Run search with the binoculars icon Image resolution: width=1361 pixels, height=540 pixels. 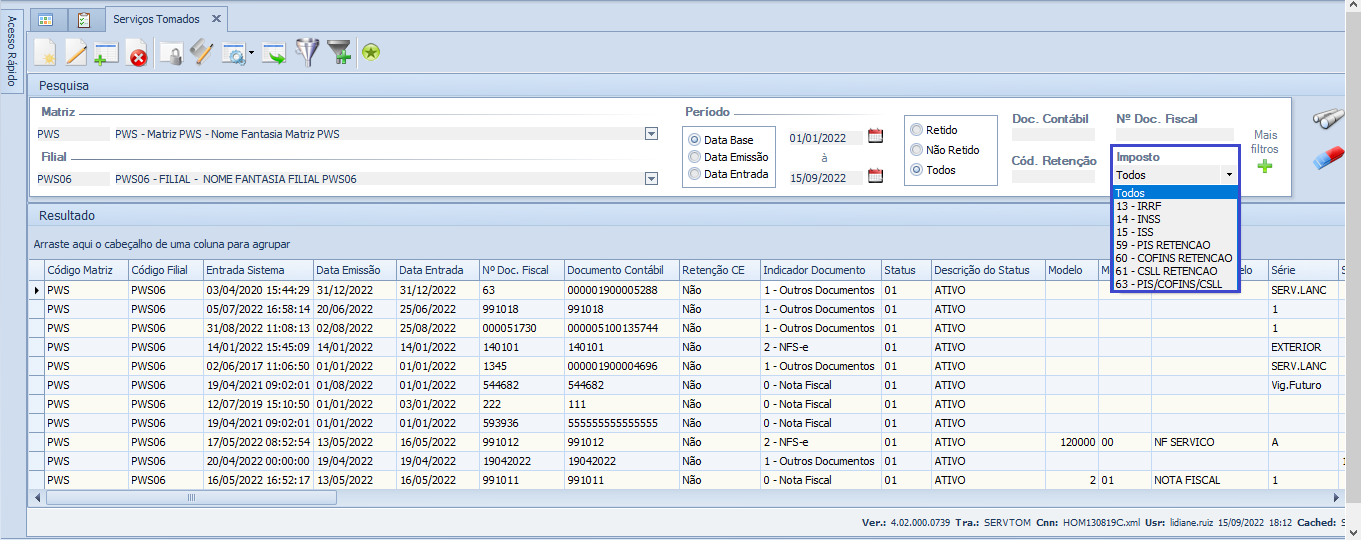pyautogui.click(x=1330, y=118)
